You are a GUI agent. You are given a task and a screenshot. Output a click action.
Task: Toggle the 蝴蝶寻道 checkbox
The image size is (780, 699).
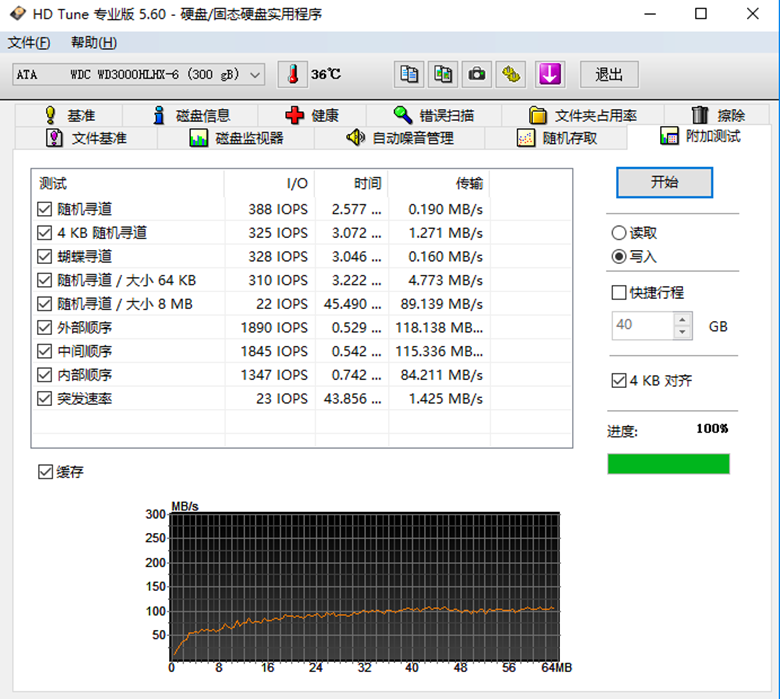click(44, 257)
